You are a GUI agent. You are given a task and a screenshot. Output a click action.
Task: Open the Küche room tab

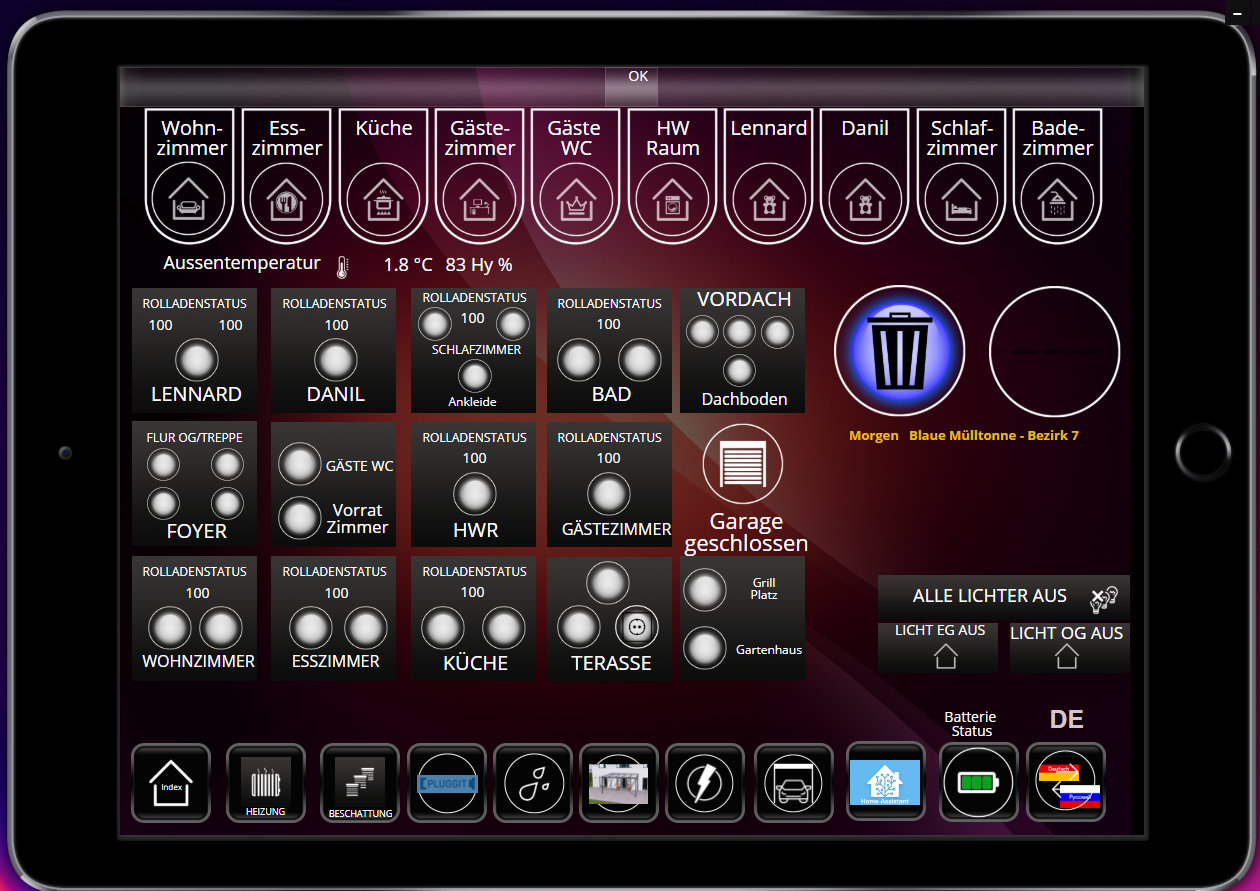click(x=383, y=175)
